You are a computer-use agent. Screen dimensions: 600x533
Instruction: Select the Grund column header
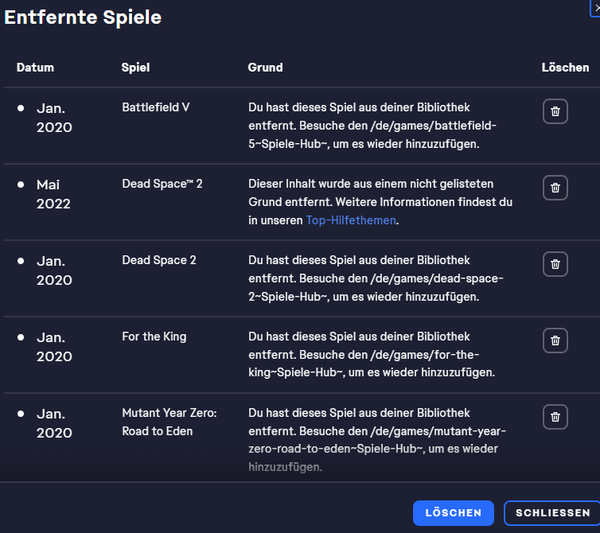click(265, 68)
